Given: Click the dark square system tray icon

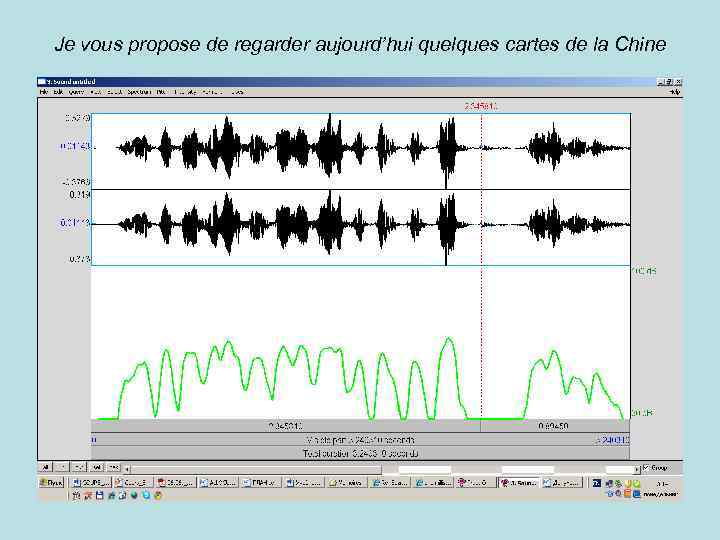Looking at the screenshot, I should tap(597, 483).
